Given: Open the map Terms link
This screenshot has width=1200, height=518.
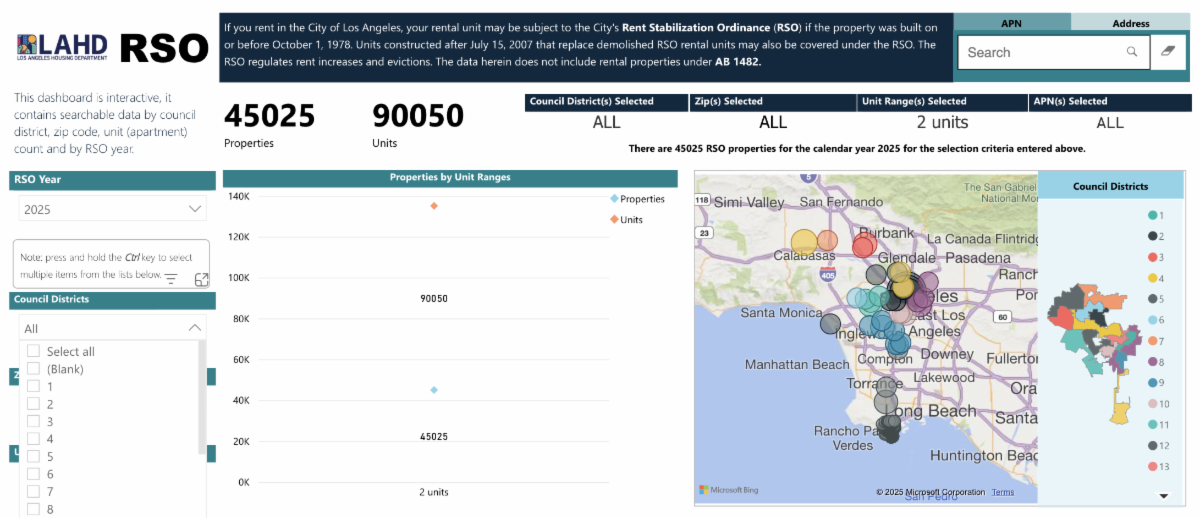Looking at the screenshot, I should tap(1002, 492).
